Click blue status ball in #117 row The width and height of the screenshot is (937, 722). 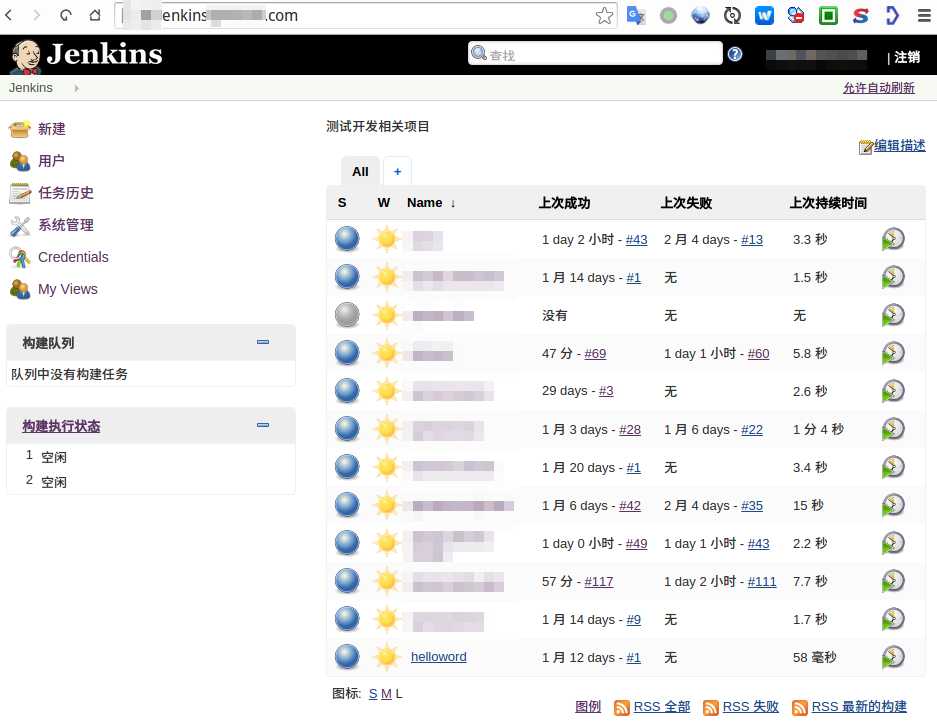click(x=347, y=581)
